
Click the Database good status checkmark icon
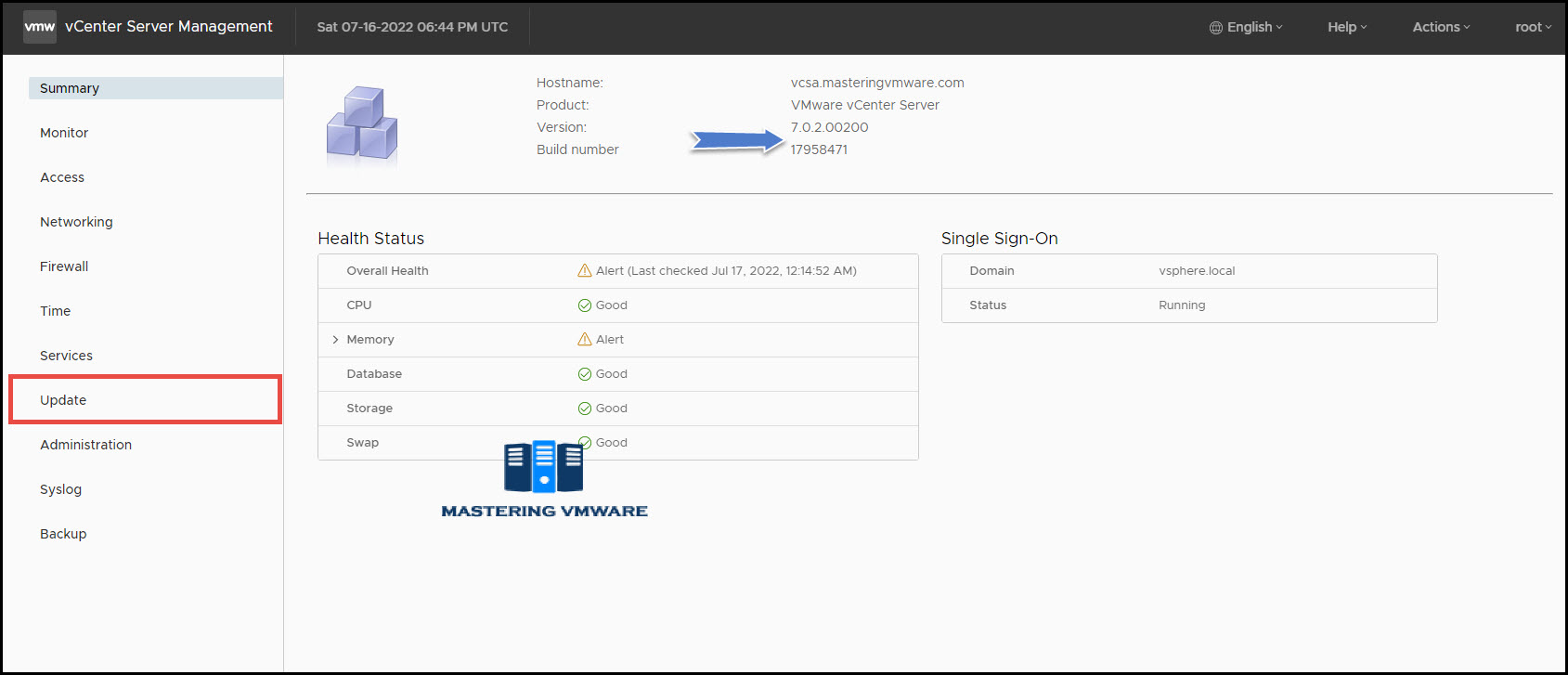585,374
